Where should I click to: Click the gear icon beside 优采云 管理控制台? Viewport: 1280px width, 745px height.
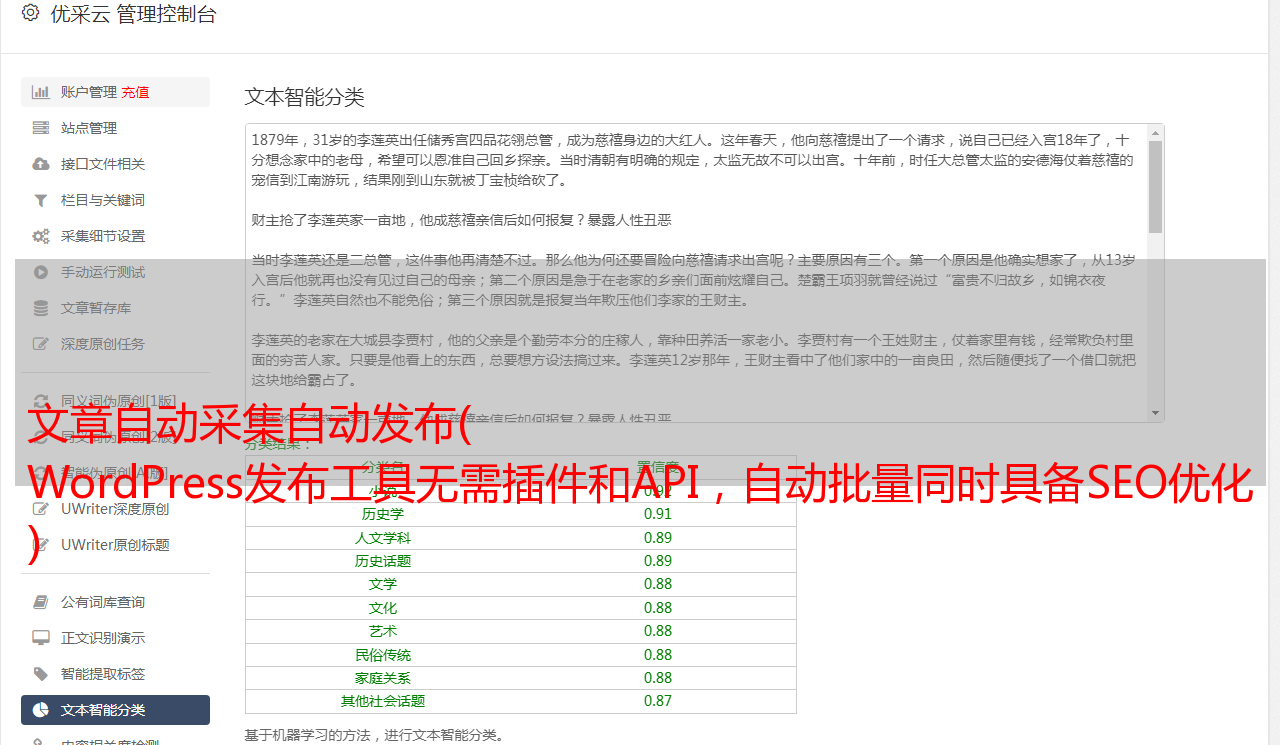pyautogui.click(x=30, y=13)
